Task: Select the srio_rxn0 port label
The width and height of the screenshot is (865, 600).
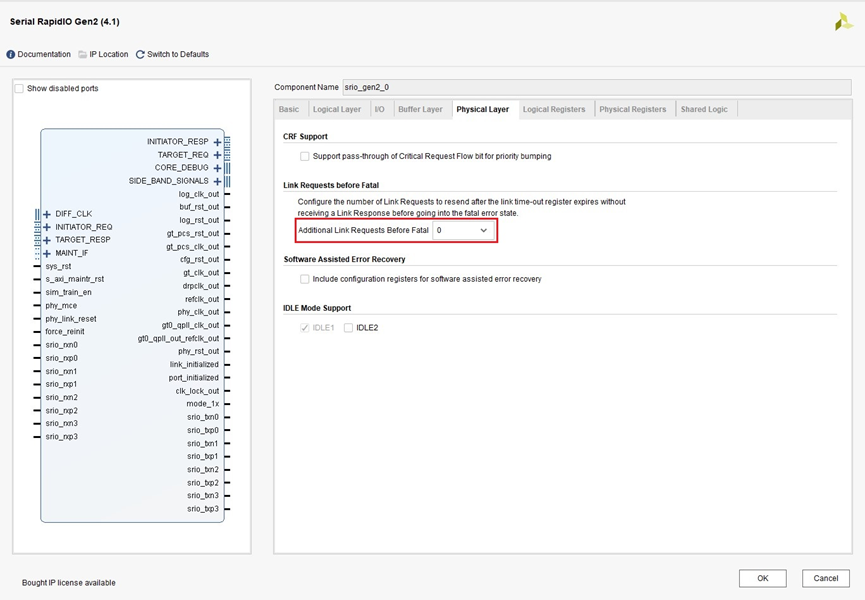Action: pos(61,345)
